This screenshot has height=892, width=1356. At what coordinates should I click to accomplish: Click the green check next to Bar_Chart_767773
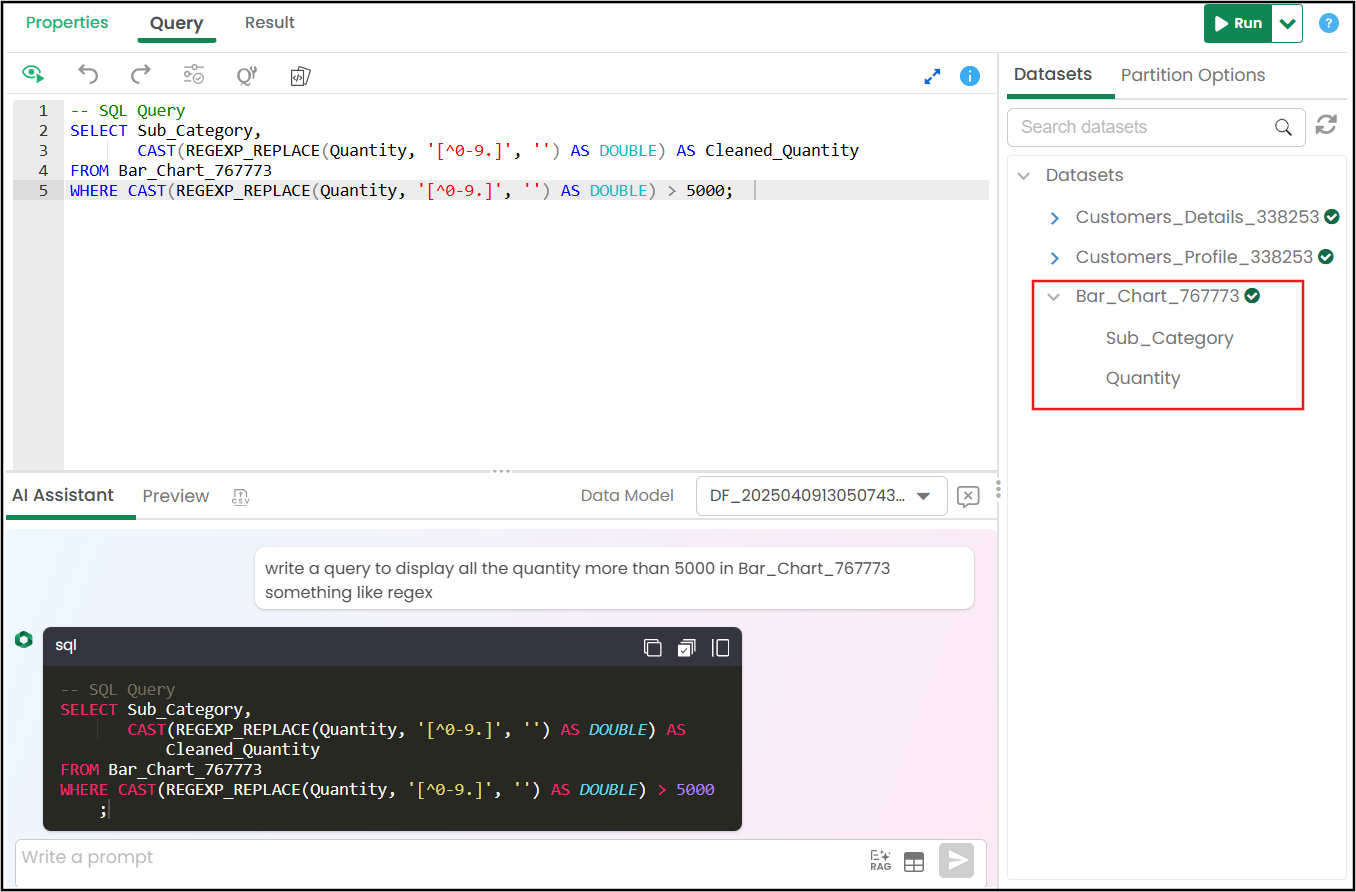pyautogui.click(x=1252, y=296)
